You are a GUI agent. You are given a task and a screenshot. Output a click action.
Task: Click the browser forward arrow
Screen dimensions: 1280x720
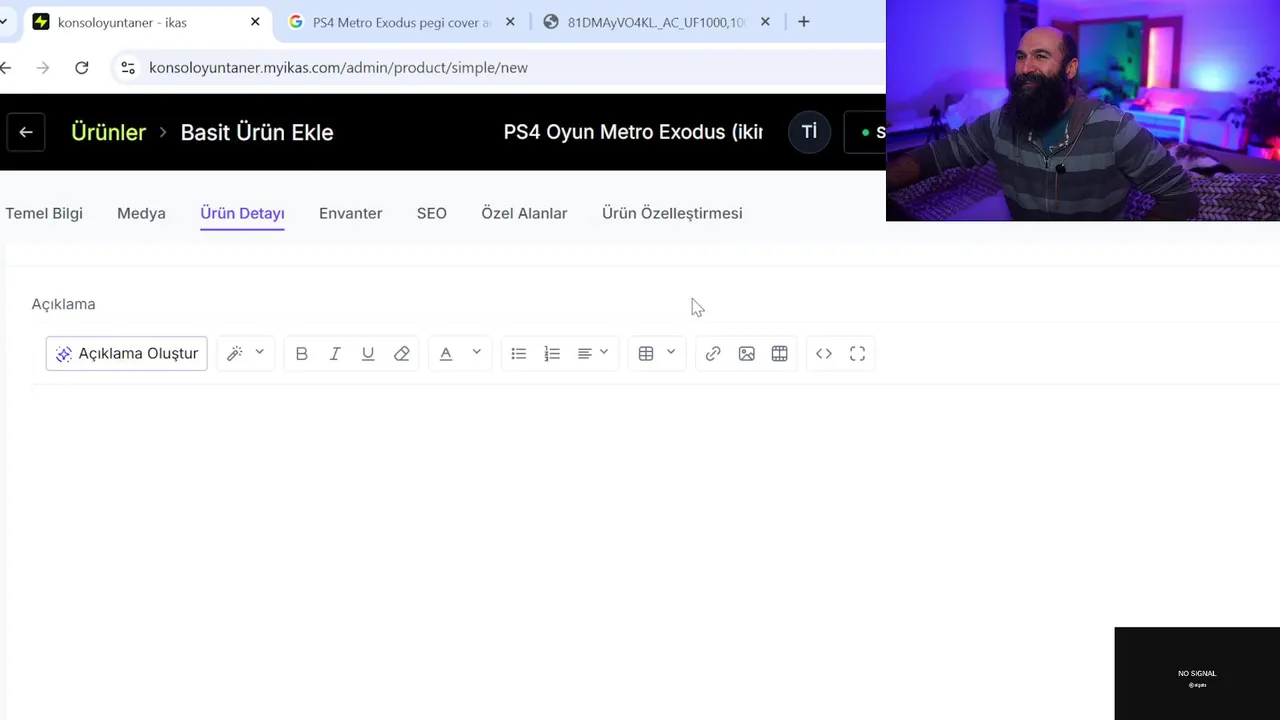(x=42, y=67)
